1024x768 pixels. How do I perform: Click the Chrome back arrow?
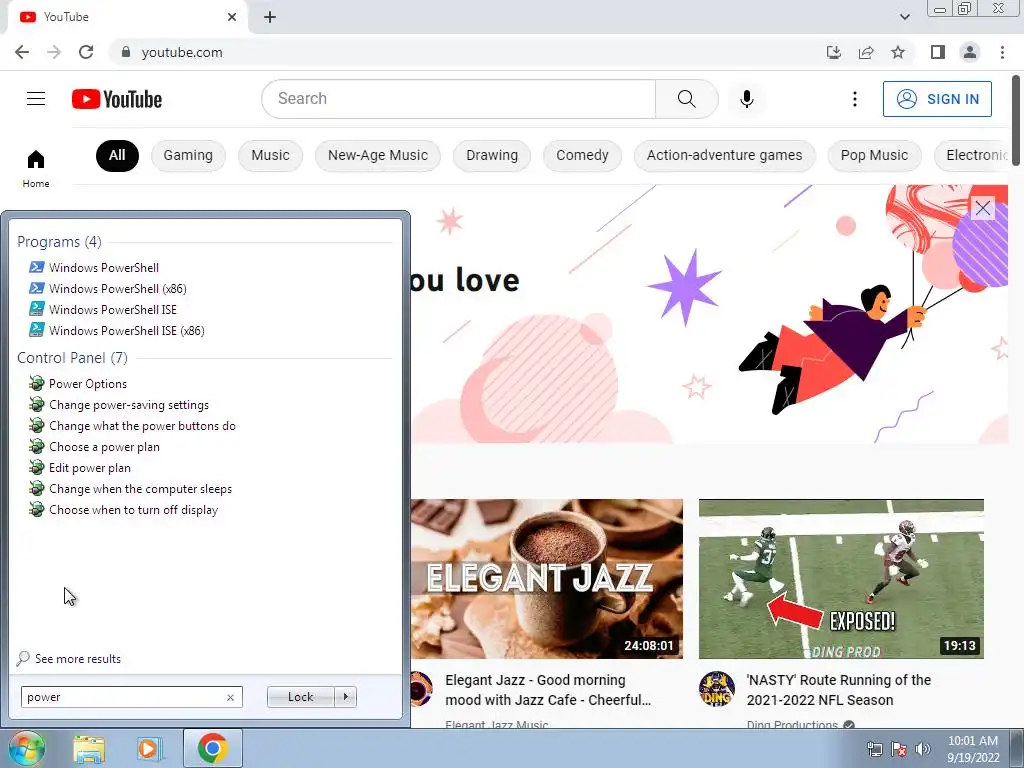click(x=22, y=52)
